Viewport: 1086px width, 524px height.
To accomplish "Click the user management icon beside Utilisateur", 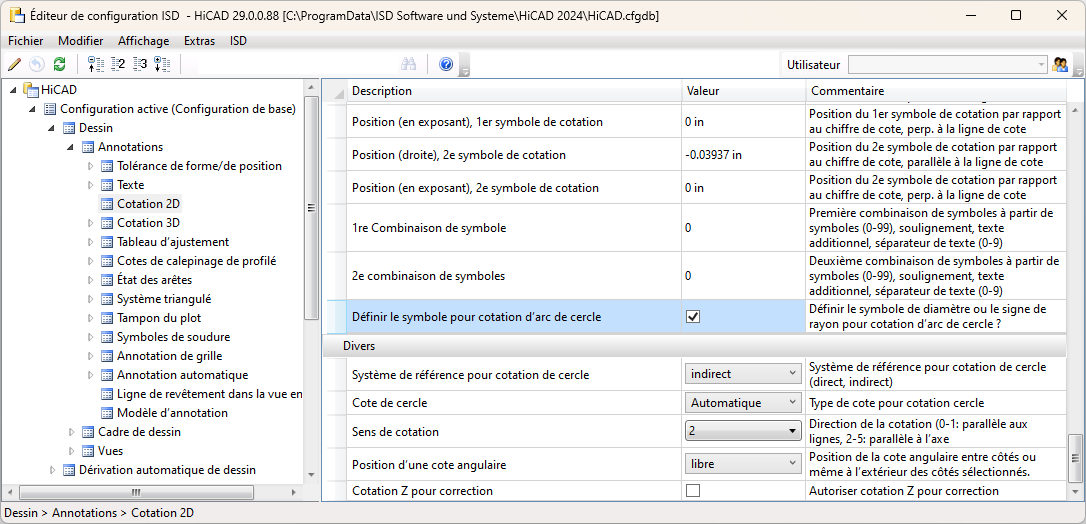I will (x=1060, y=64).
